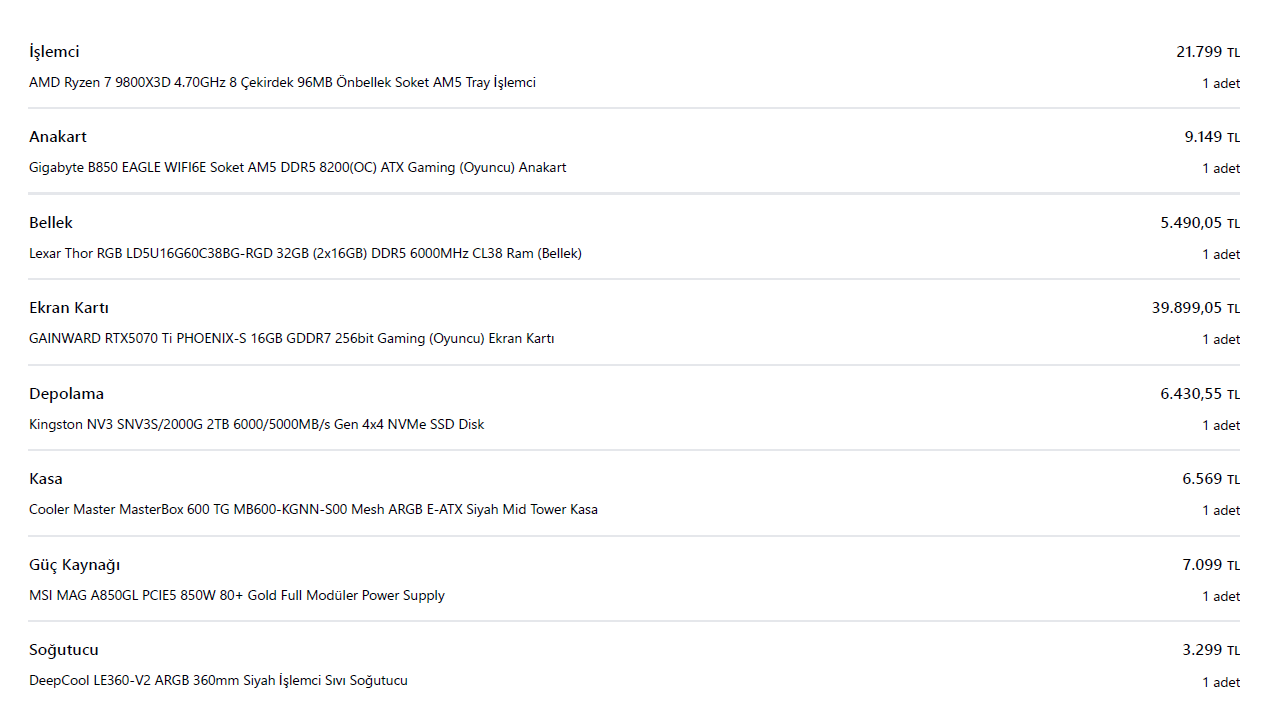
Task: Open the Gigabyte B850 EAGLE WIFI6E motherboard link
Action: 297,168
